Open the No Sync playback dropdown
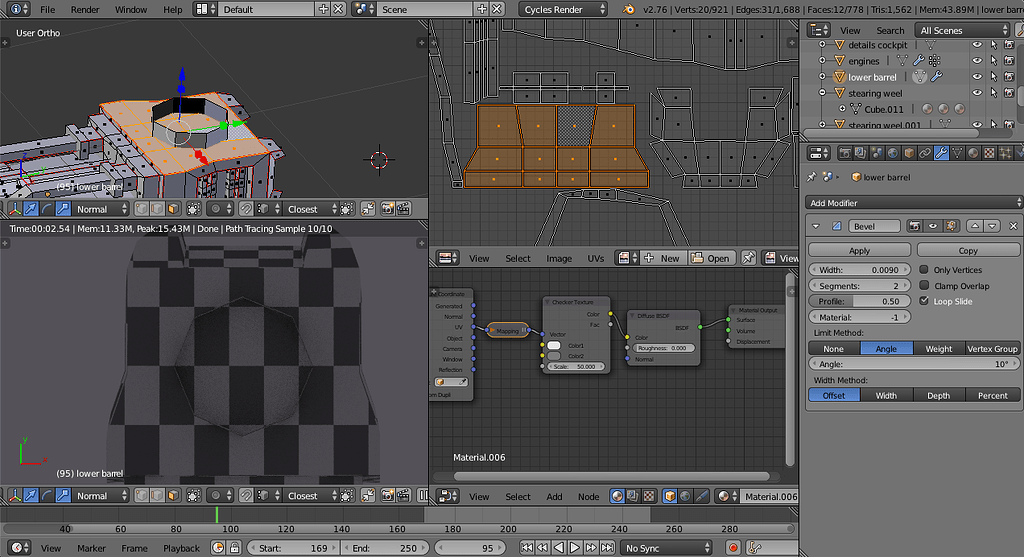This screenshot has width=1024, height=557. pyautogui.click(x=666, y=548)
